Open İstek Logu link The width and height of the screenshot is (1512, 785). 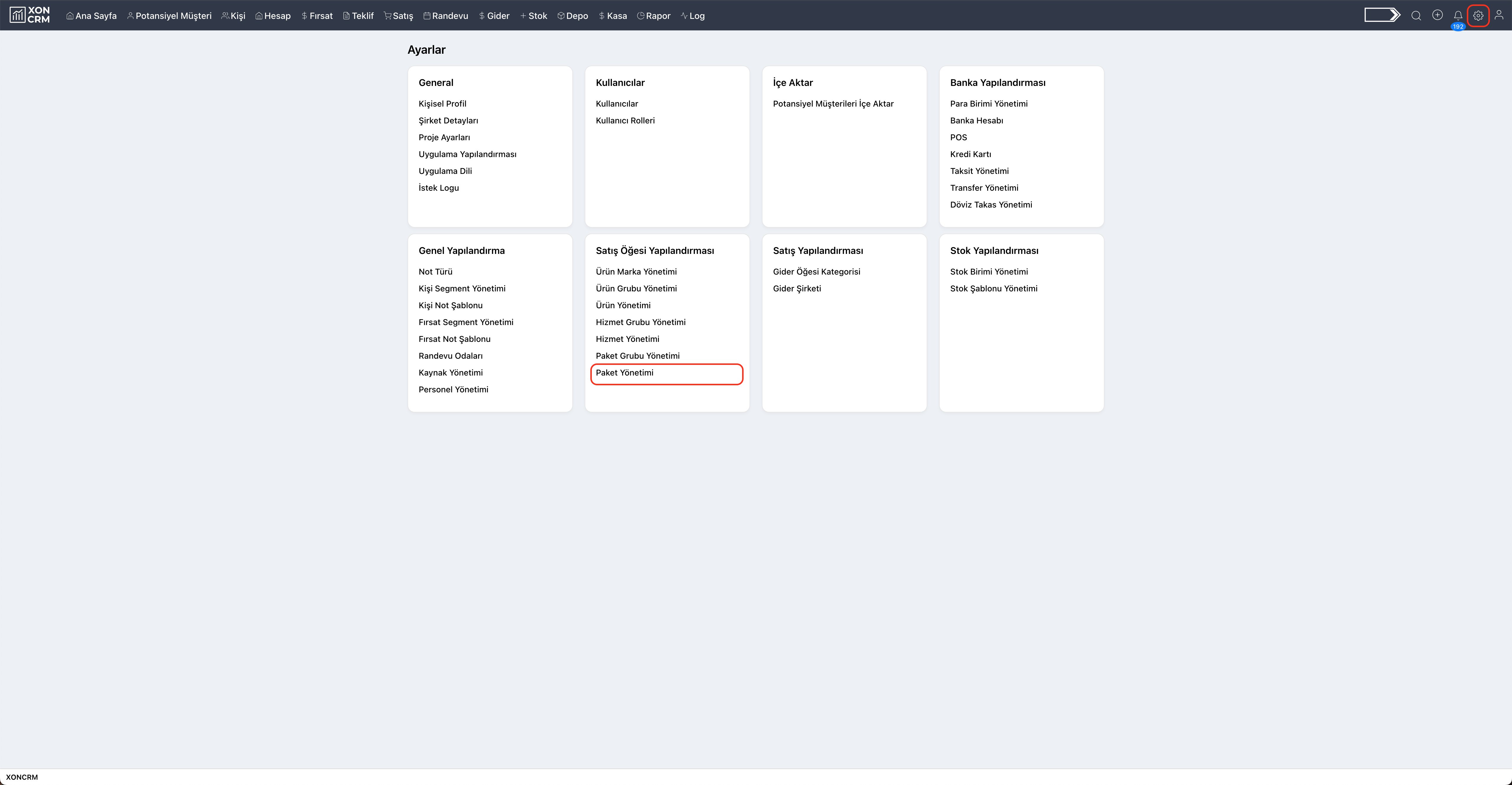coord(439,188)
